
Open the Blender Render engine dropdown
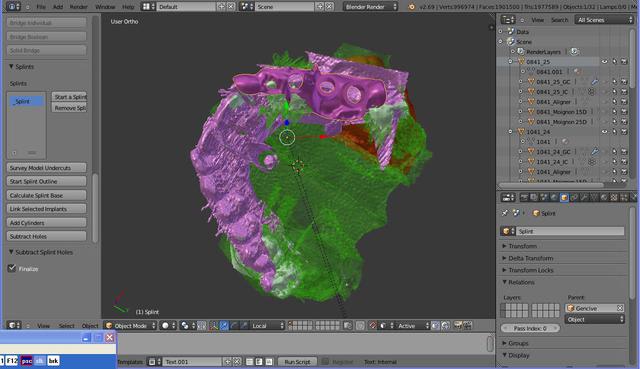[371, 7]
